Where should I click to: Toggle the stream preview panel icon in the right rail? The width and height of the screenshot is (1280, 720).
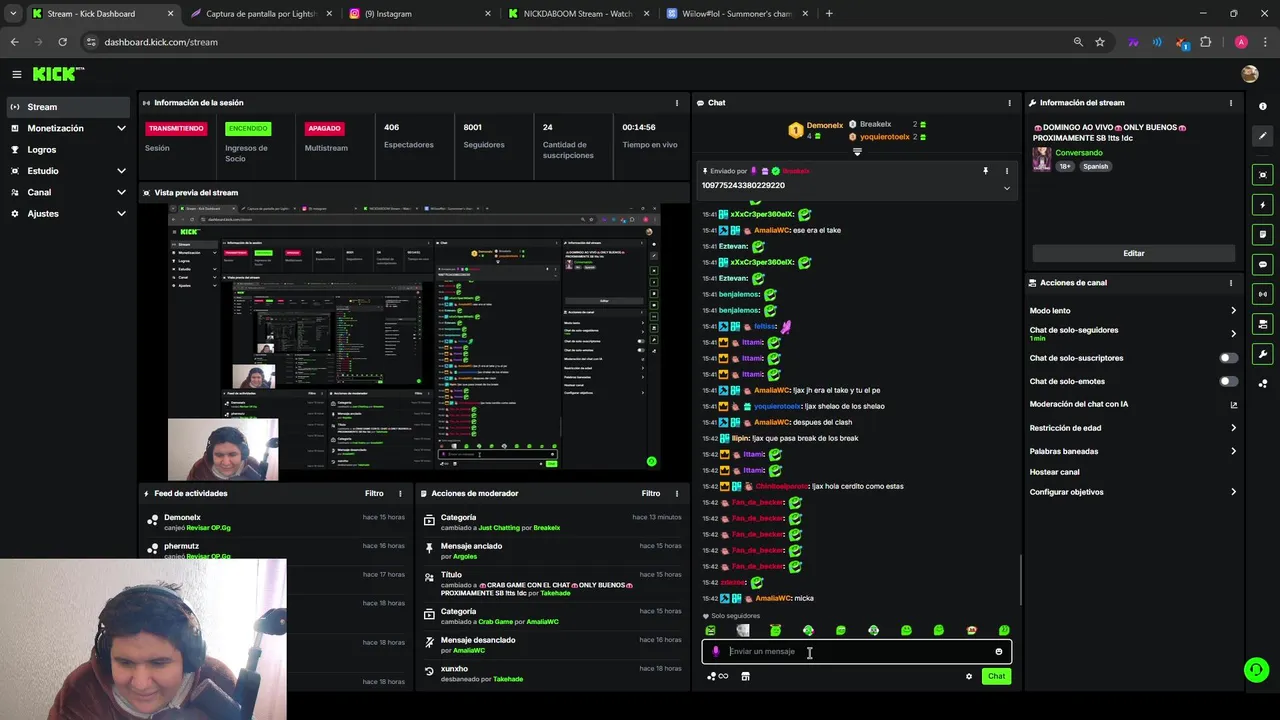tap(1263, 175)
